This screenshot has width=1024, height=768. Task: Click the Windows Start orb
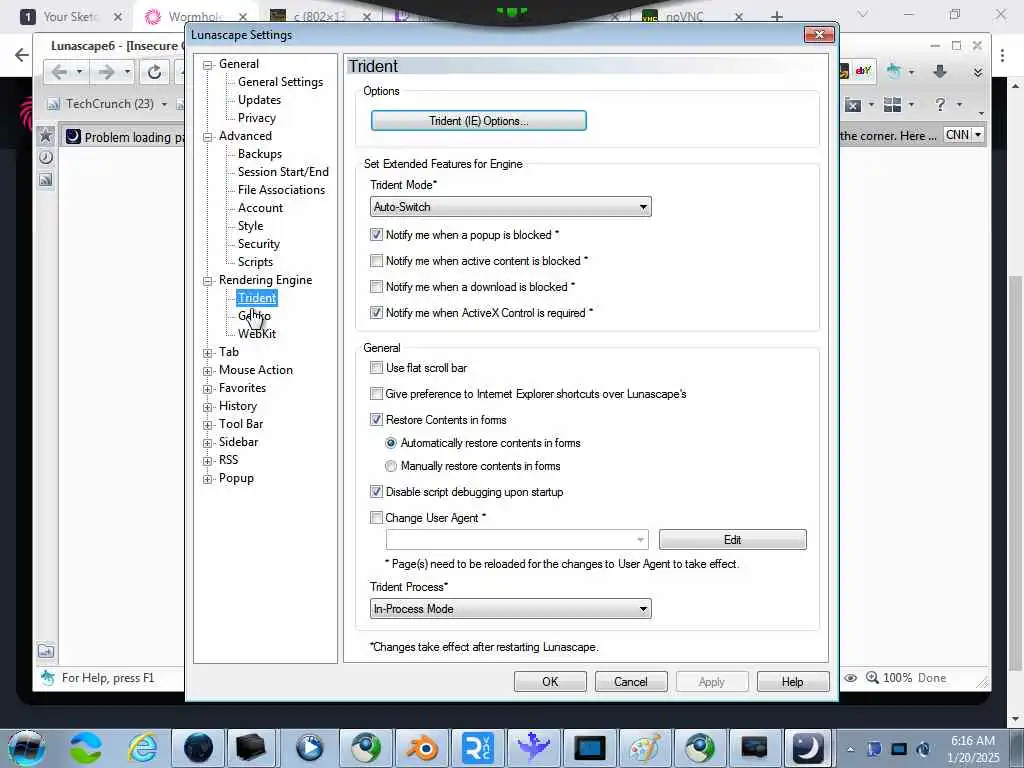(x=27, y=748)
